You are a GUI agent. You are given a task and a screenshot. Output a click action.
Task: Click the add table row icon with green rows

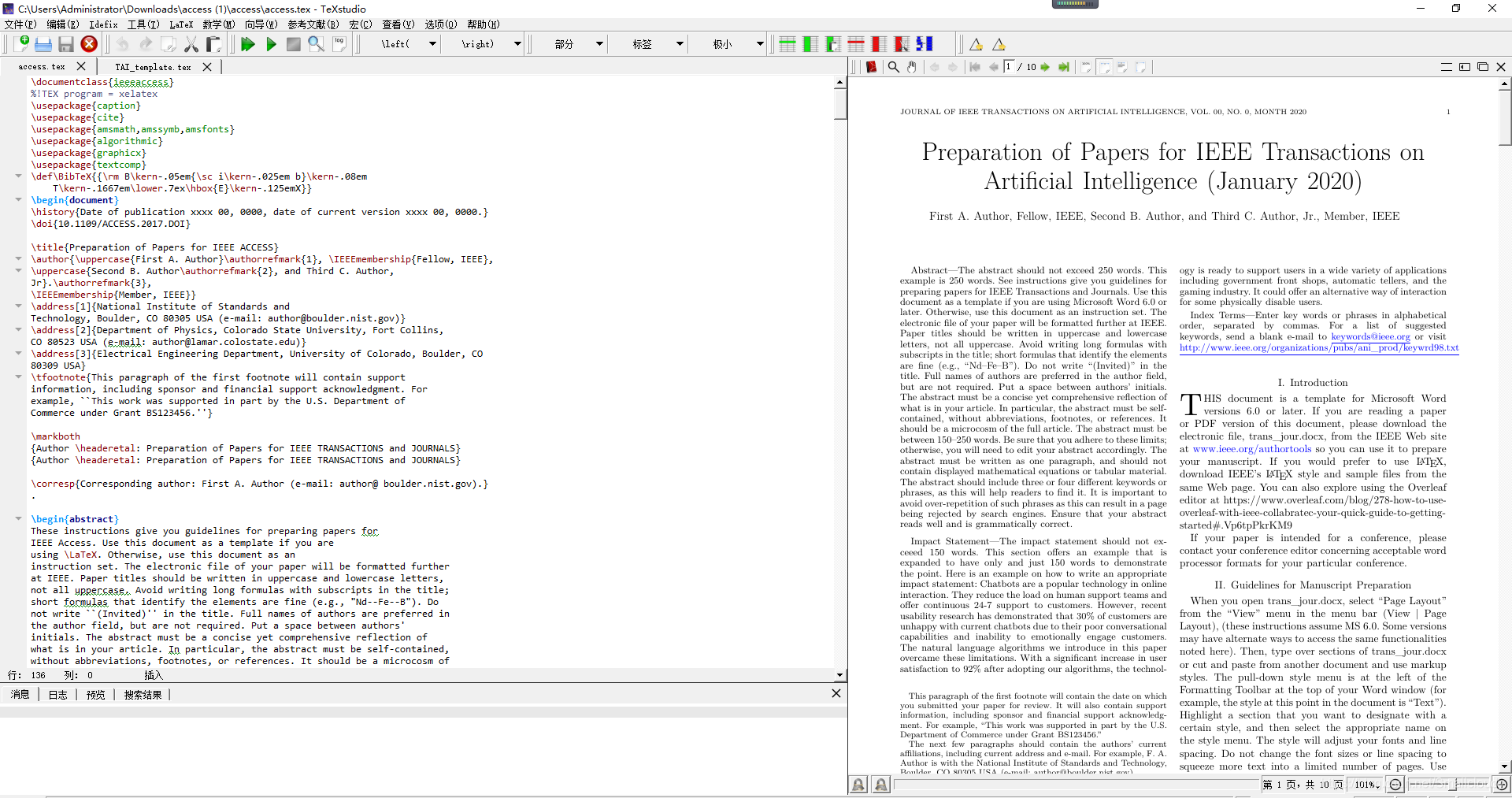(787, 44)
